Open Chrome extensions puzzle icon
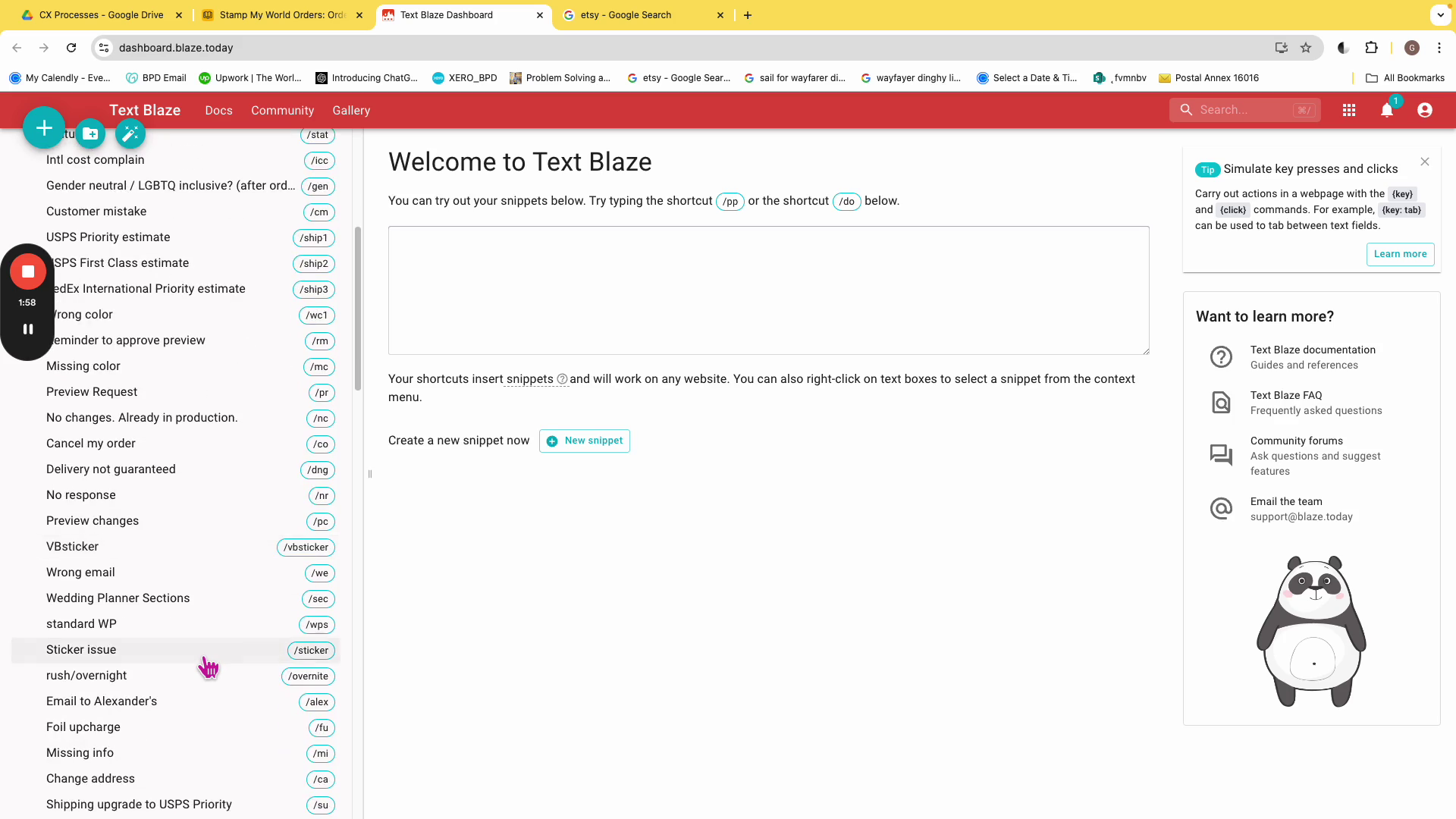 [1371, 48]
